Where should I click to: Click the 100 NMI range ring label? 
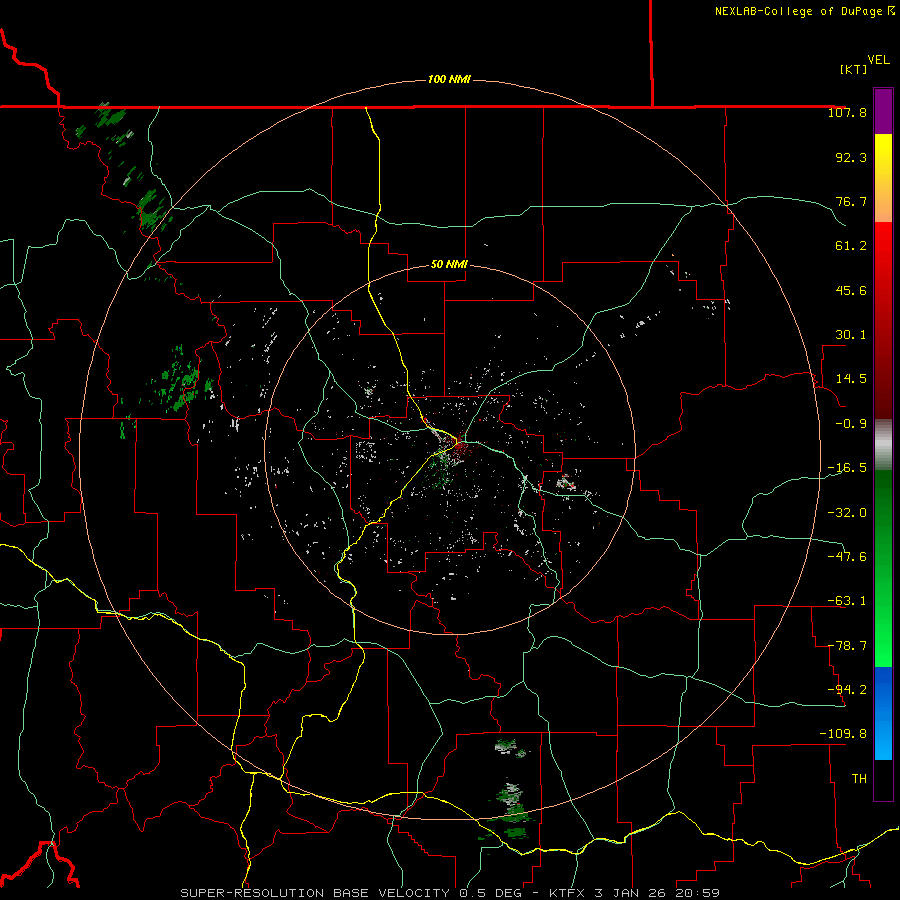[x=449, y=79]
